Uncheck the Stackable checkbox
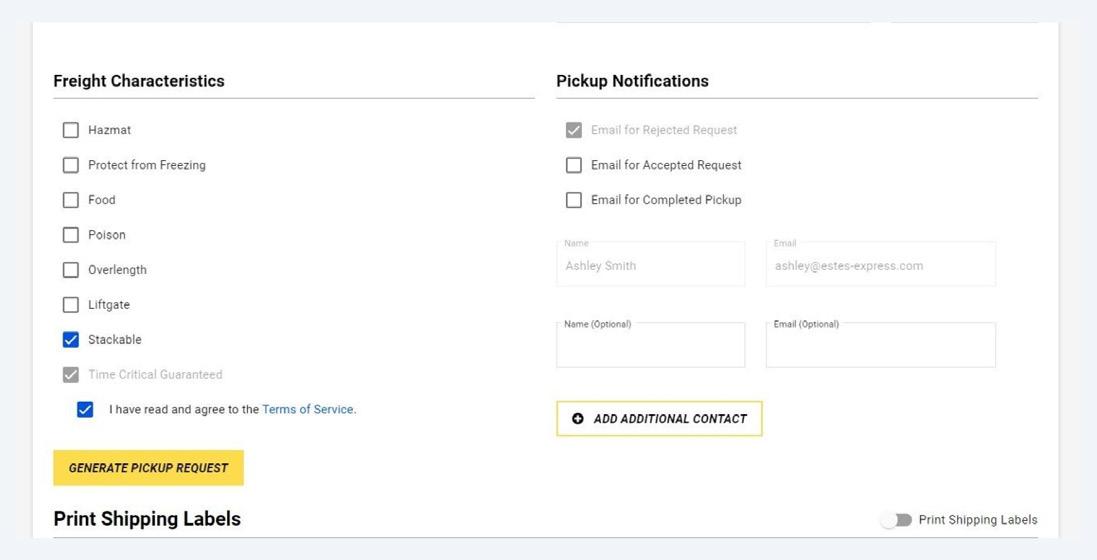 (x=71, y=340)
